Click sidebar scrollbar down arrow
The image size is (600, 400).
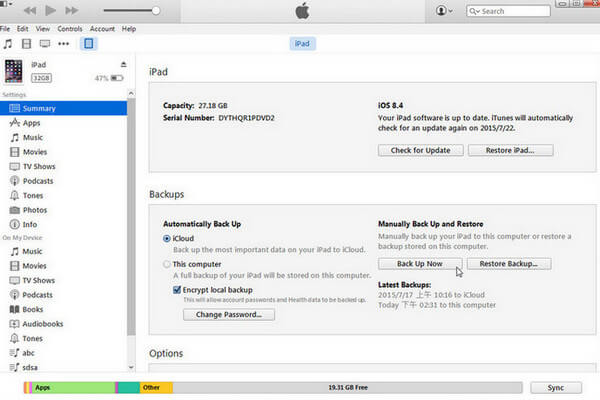(131, 367)
